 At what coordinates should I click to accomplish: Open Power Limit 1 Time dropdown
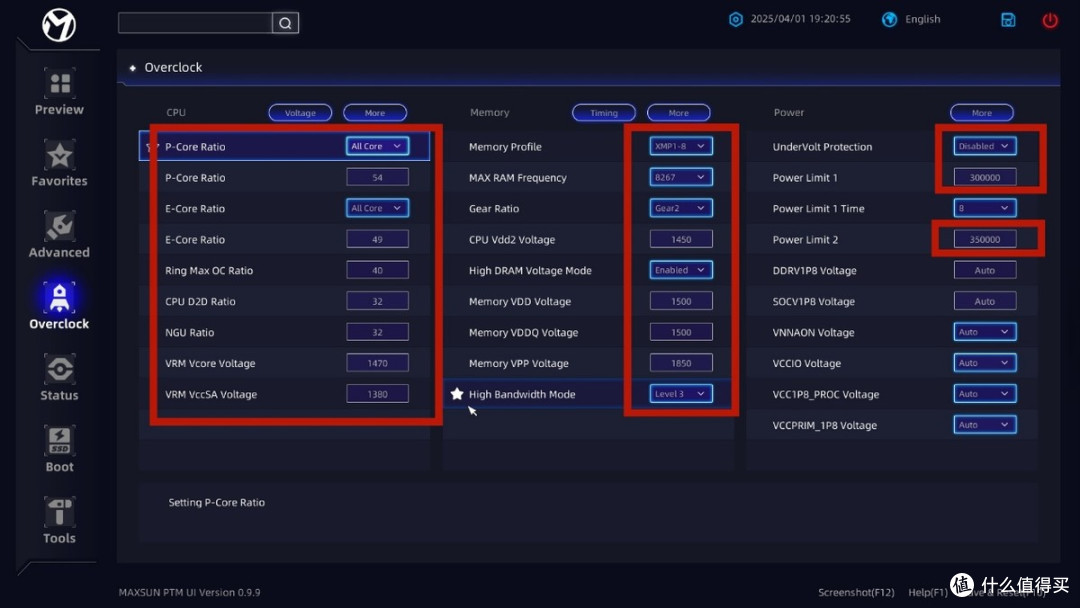click(x=985, y=208)
